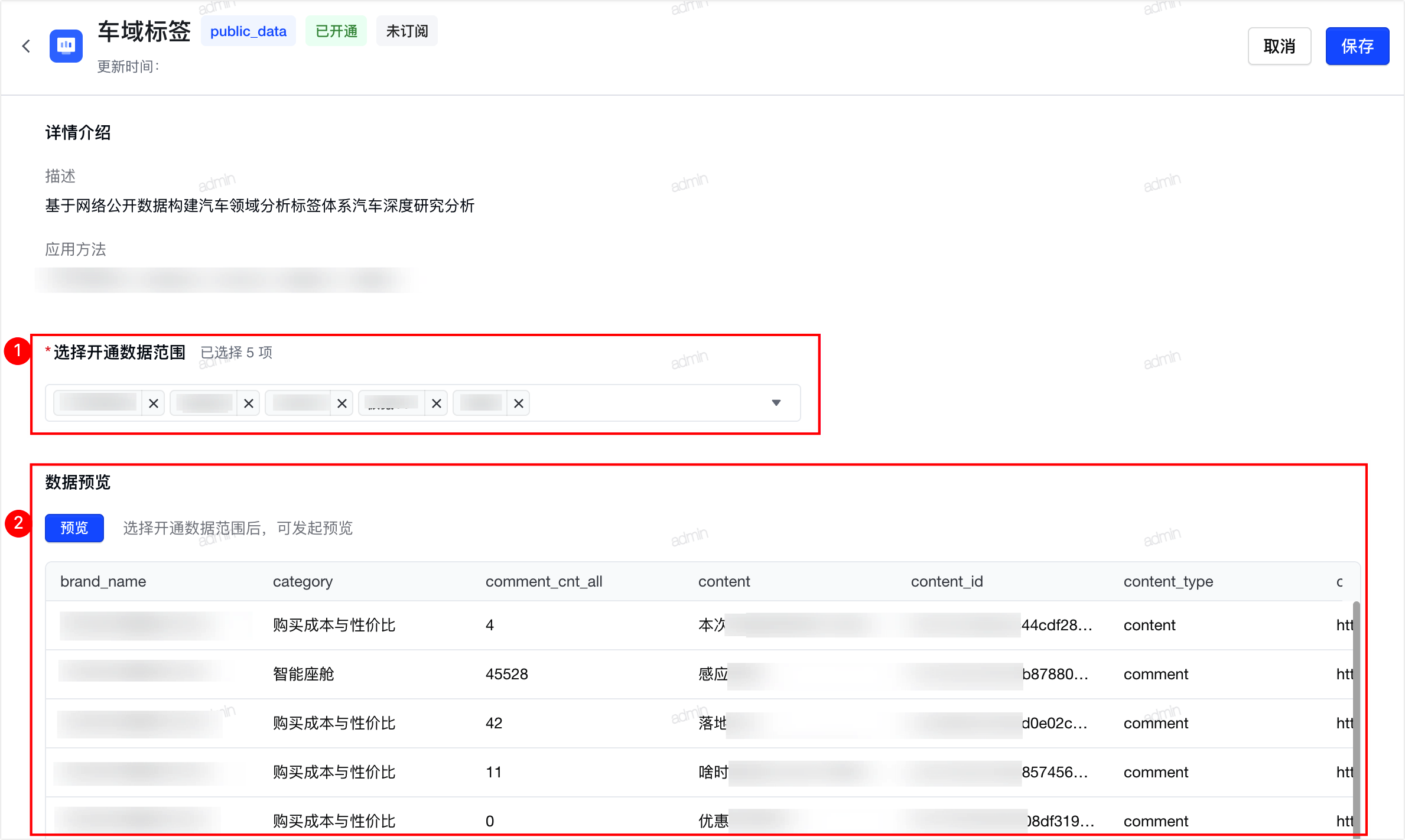Screen dimensions: 1405x840
Task: Click the category column header
Action: click(303, 581)
